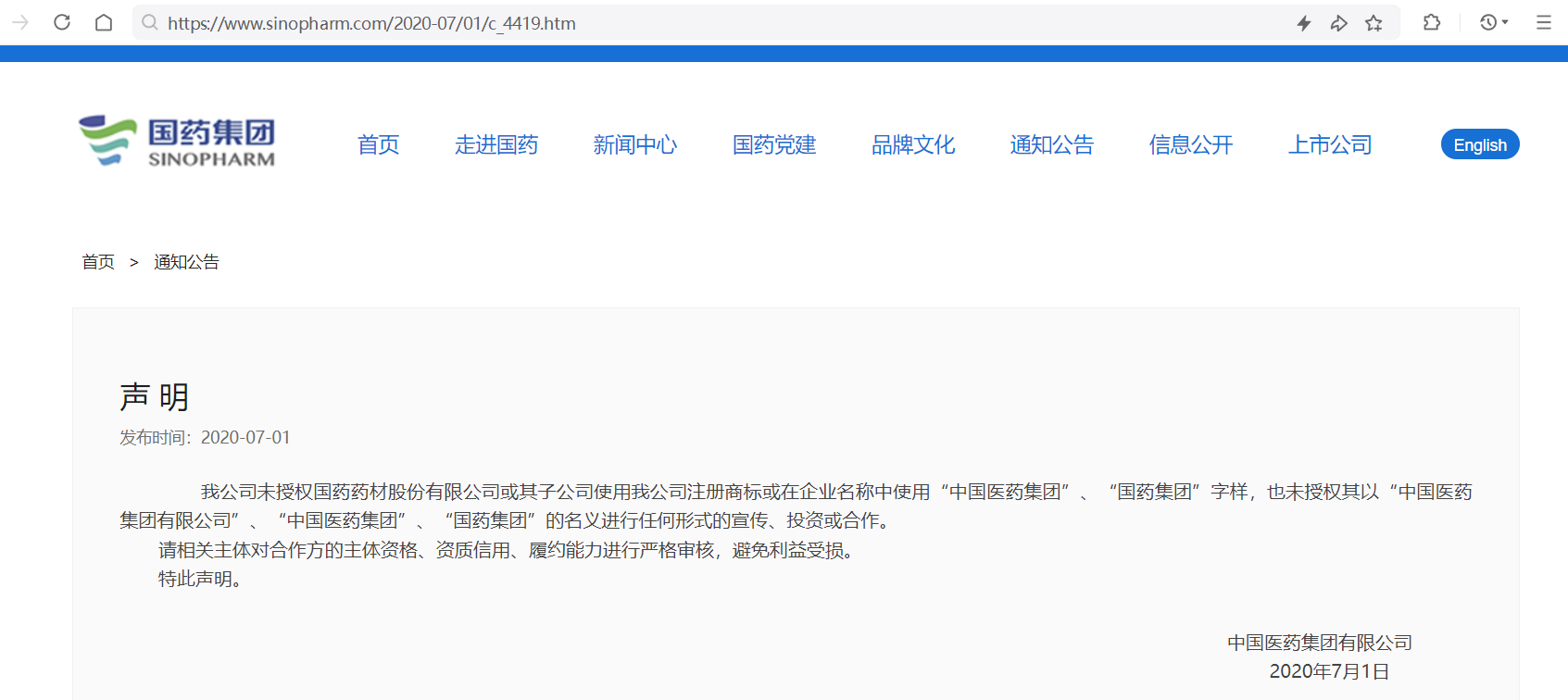Click the Sinopharm logo

(x=177, y=142)
